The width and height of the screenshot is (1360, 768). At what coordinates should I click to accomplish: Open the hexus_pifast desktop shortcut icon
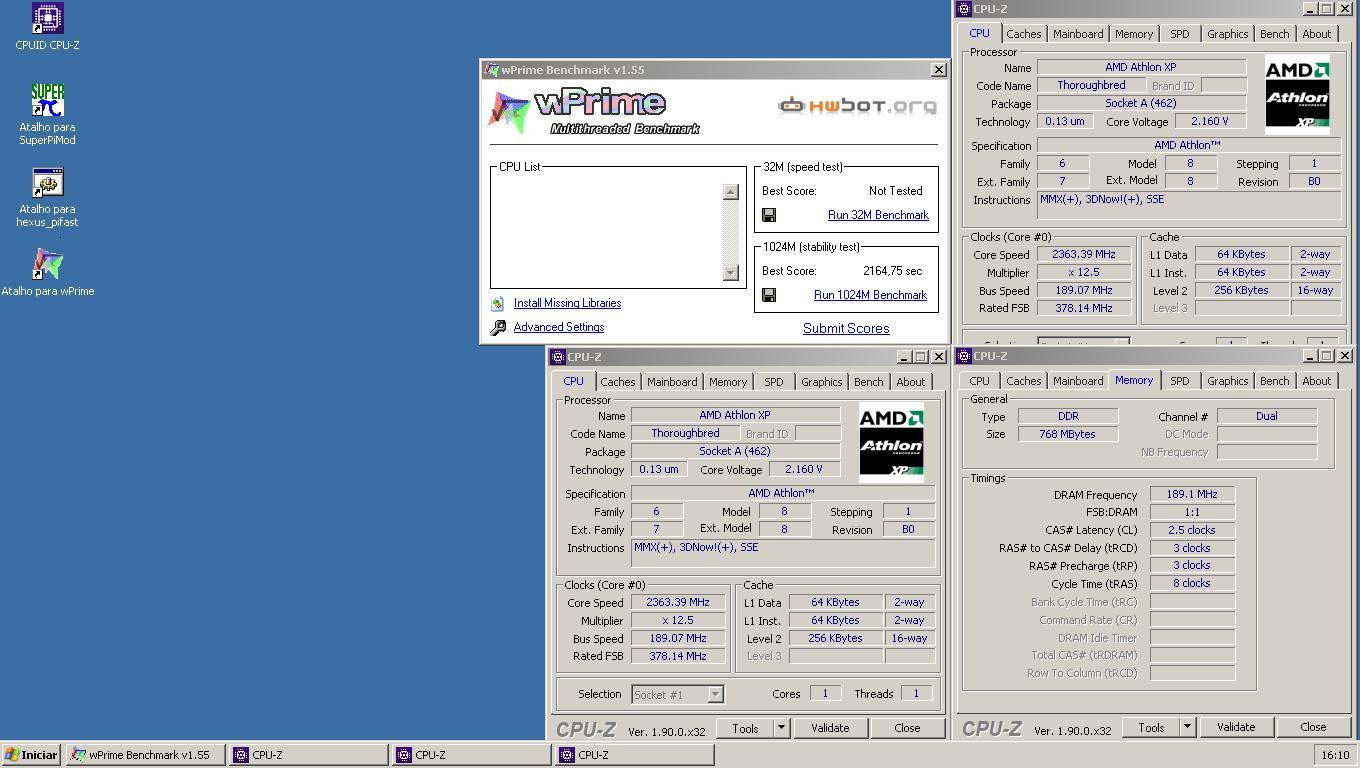47,182
